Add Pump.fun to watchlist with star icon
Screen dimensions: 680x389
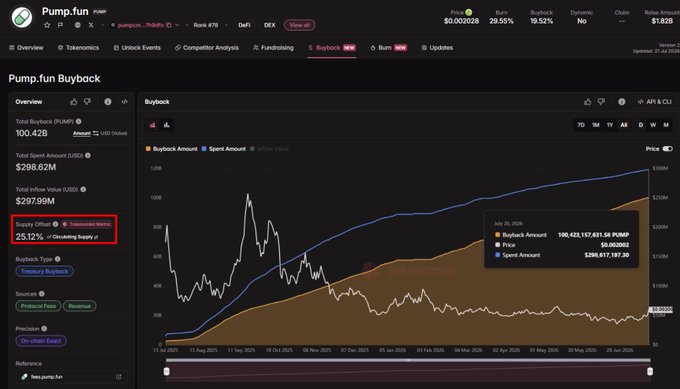coord(47,25)
